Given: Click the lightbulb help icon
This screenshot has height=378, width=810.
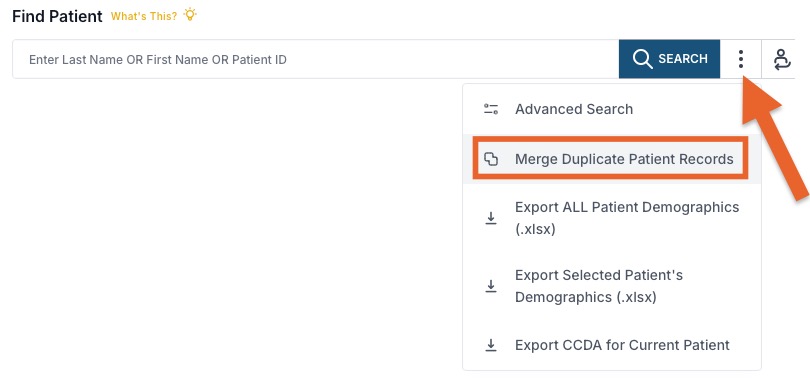Looking at the screenshot, I should (x=190, y=15).
